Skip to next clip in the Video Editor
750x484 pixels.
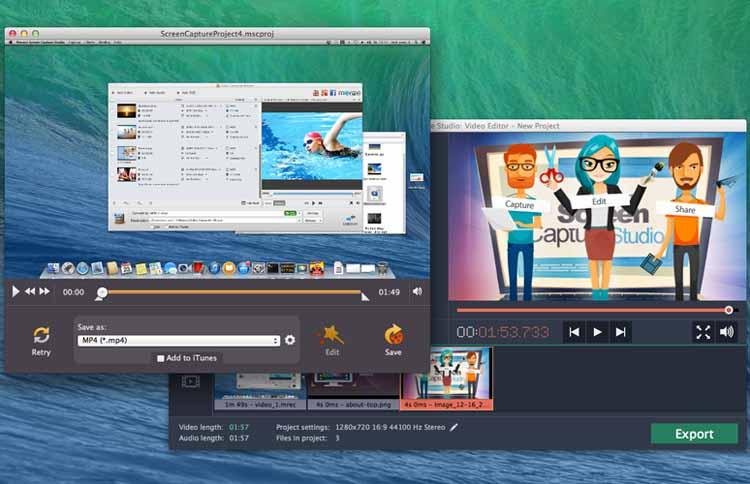(620, 332)
